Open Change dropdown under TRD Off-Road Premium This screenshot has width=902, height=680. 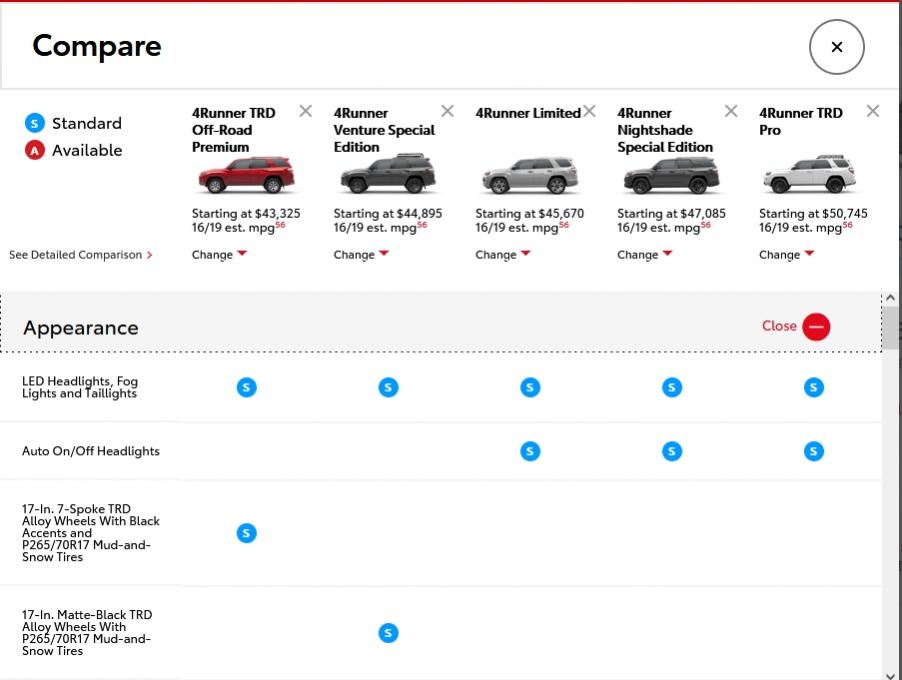[219, 254]
